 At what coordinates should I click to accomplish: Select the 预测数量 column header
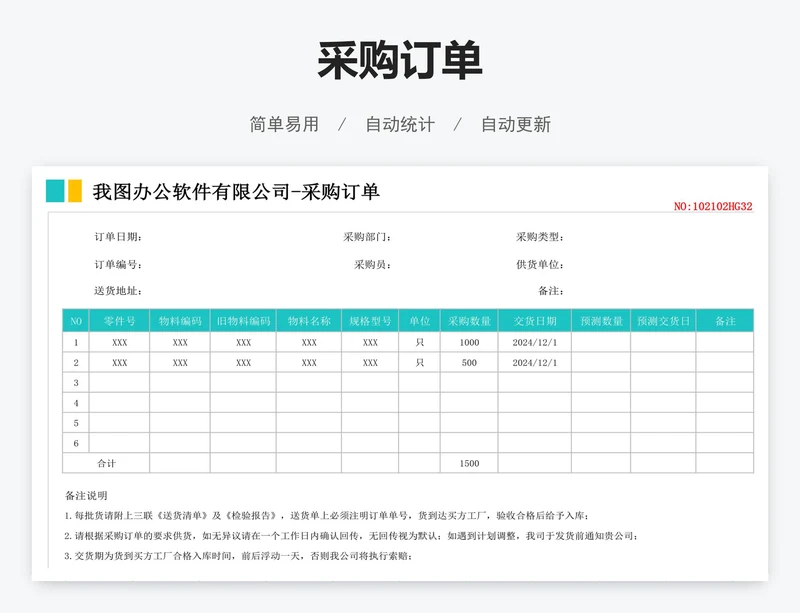tap(601, 321)
